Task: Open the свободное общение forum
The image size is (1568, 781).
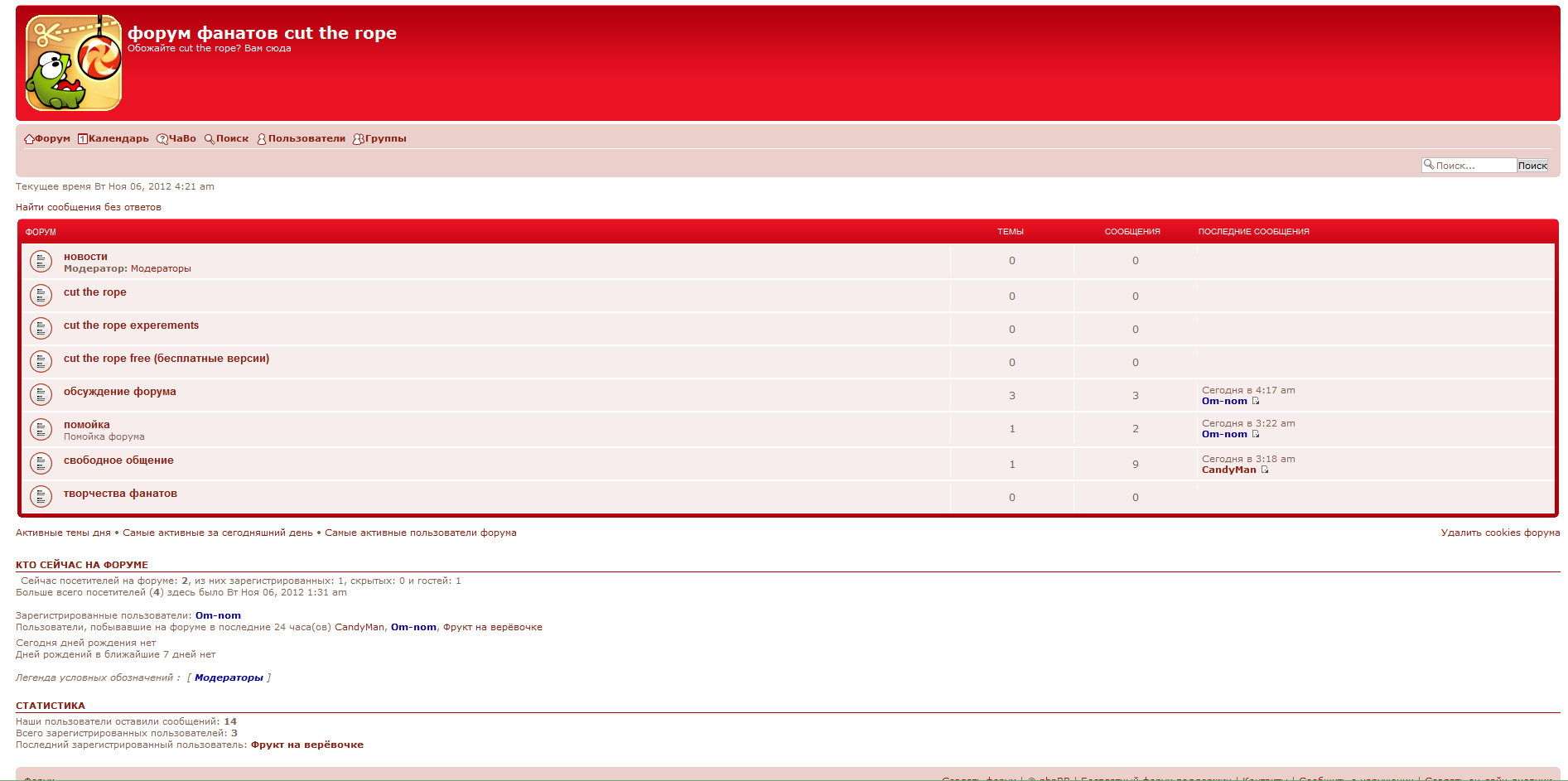Action: 118,460
